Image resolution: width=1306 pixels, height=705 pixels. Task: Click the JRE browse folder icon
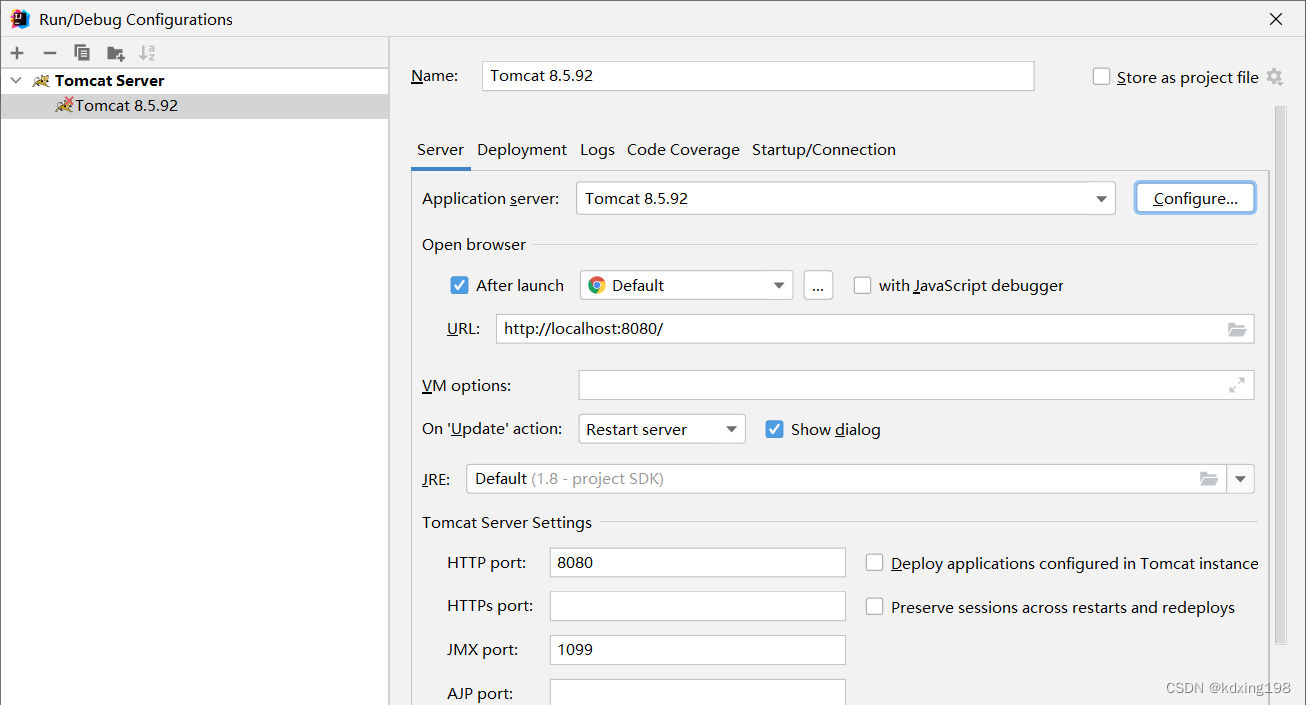[1210, 479]
